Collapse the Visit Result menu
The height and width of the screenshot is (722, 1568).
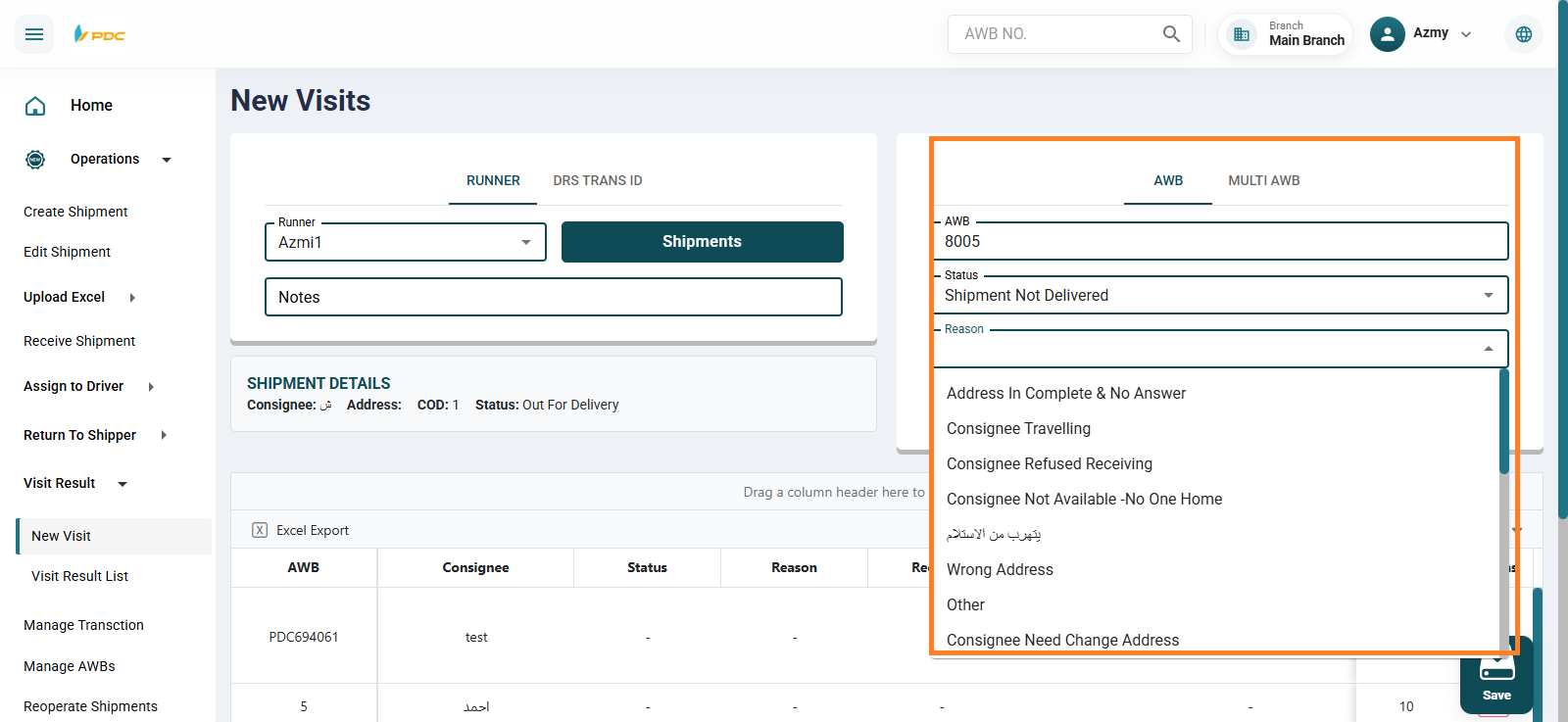point(122,484)
